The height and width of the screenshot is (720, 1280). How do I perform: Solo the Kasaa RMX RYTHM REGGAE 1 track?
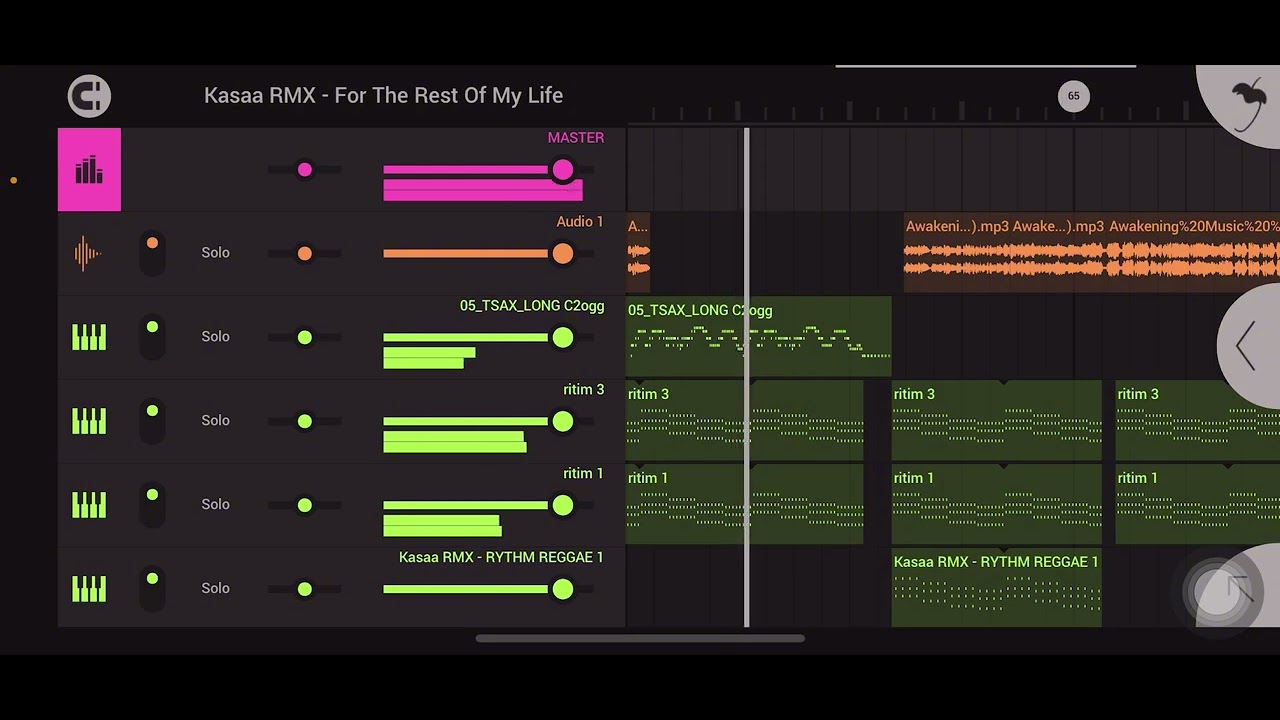215,589
